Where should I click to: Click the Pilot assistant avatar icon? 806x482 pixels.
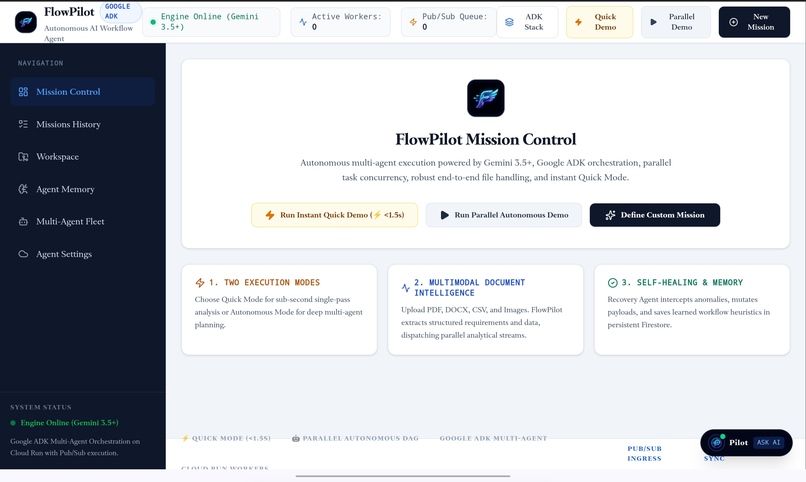click(716, 442)
